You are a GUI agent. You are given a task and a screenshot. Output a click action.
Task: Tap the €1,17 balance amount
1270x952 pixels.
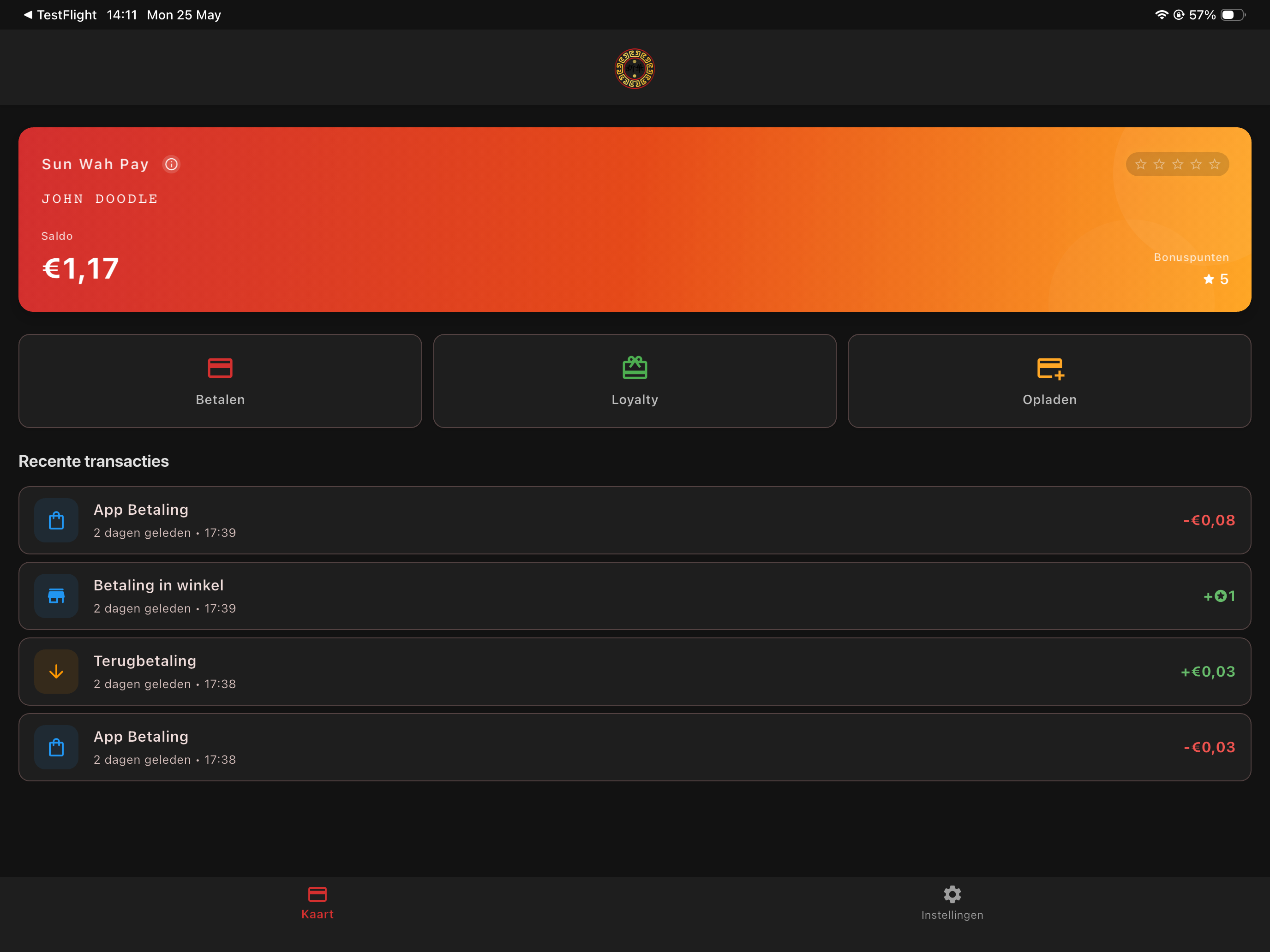(x=80, y=268)
